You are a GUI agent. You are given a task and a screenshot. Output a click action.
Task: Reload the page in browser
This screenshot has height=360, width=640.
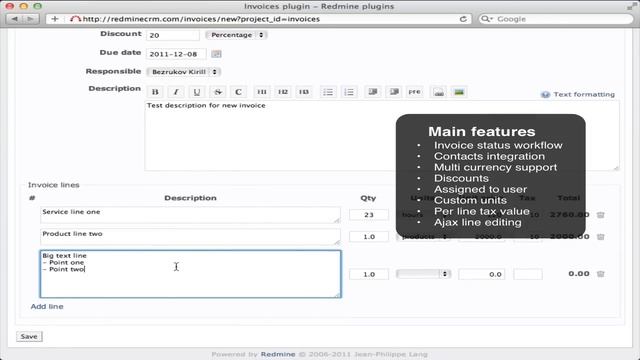point(463,19)
